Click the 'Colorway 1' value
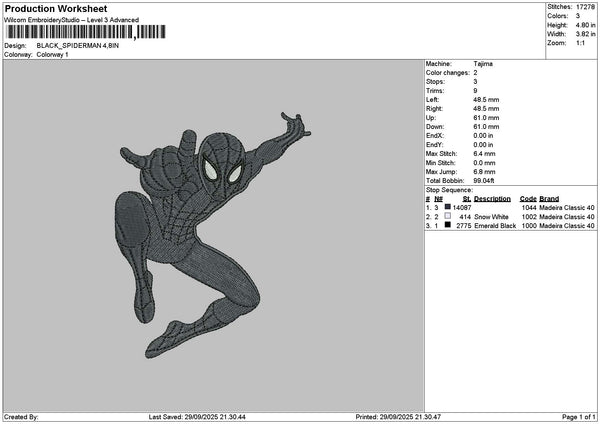600x424 pixels. tap(52, 55)
